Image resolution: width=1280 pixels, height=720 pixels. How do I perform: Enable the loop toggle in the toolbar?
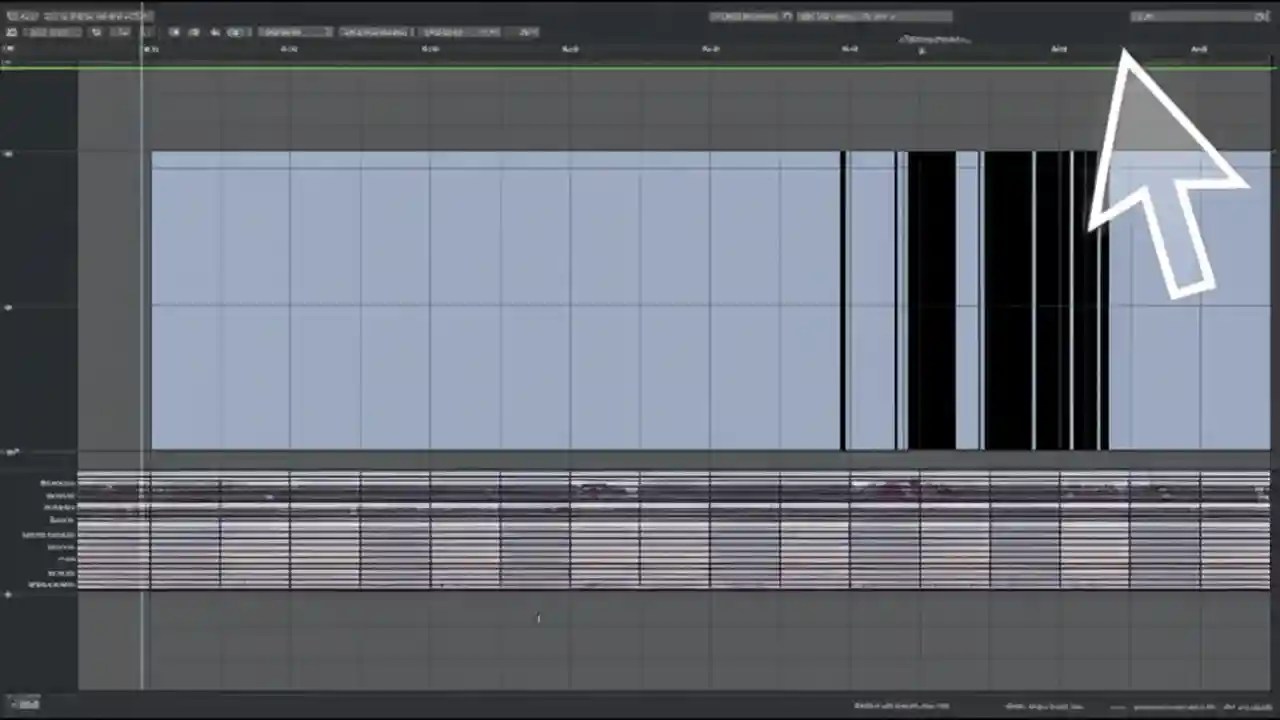tap(118, 31)
